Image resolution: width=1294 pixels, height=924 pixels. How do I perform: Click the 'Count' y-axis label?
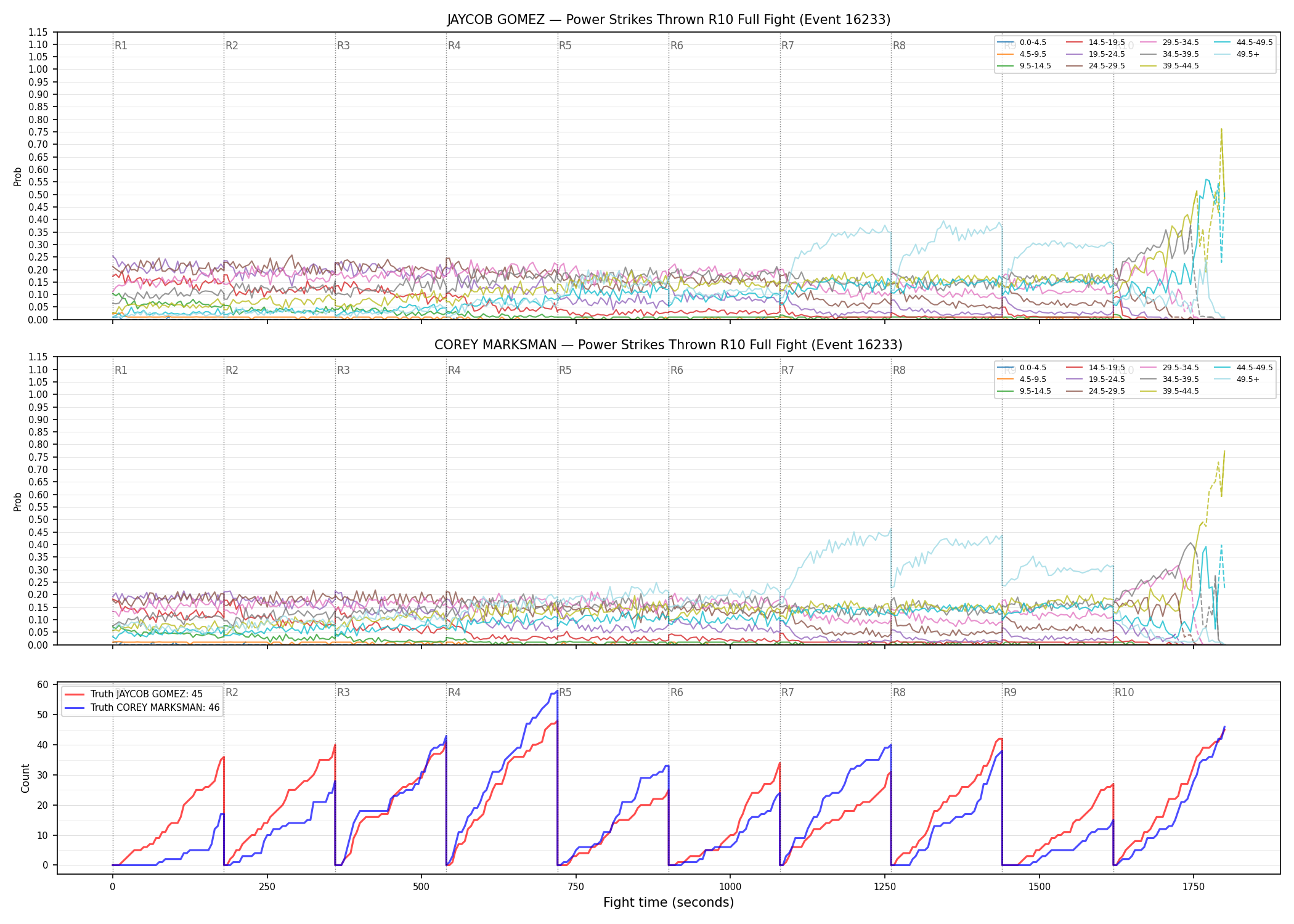25,778
